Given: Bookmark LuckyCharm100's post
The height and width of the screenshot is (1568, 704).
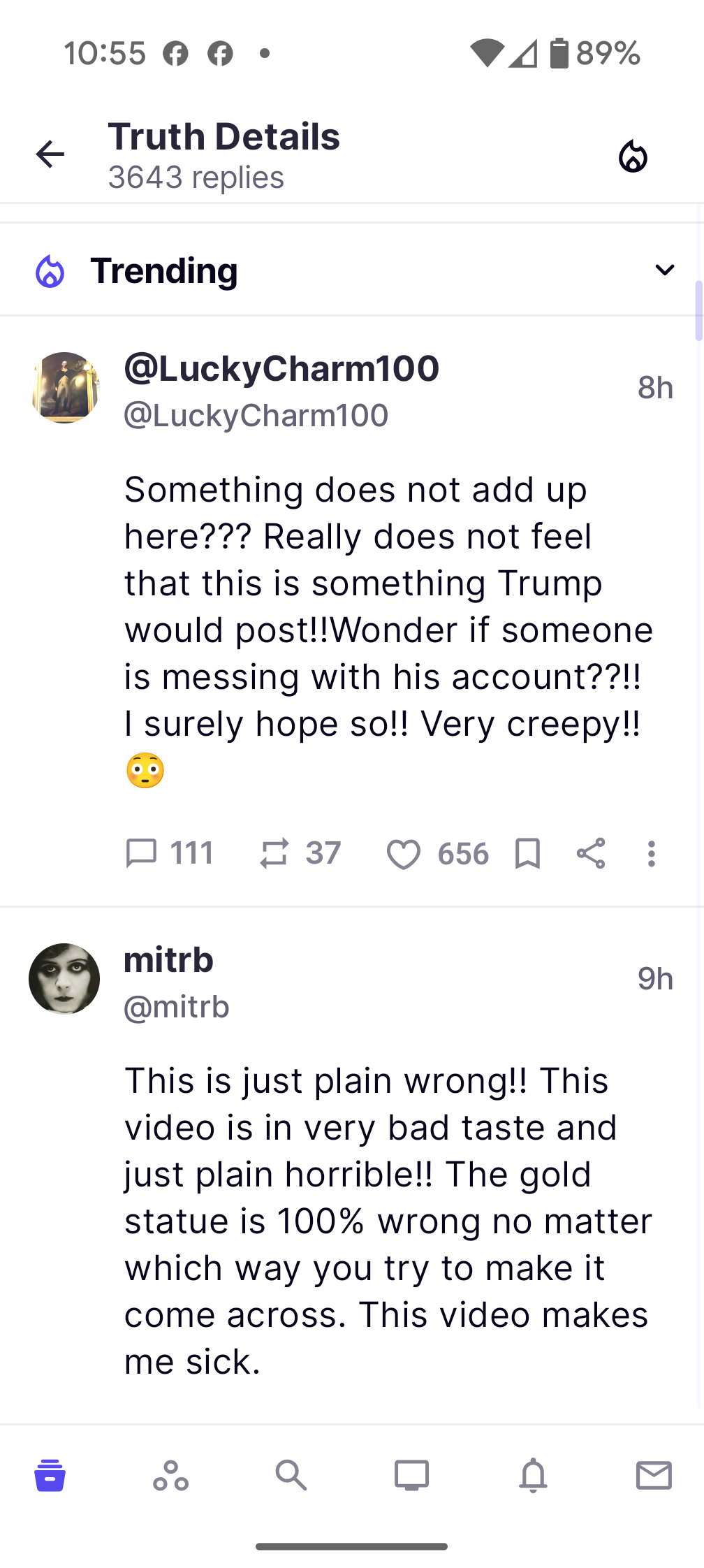Looking at the screenshot, I should tap(527, 854).
